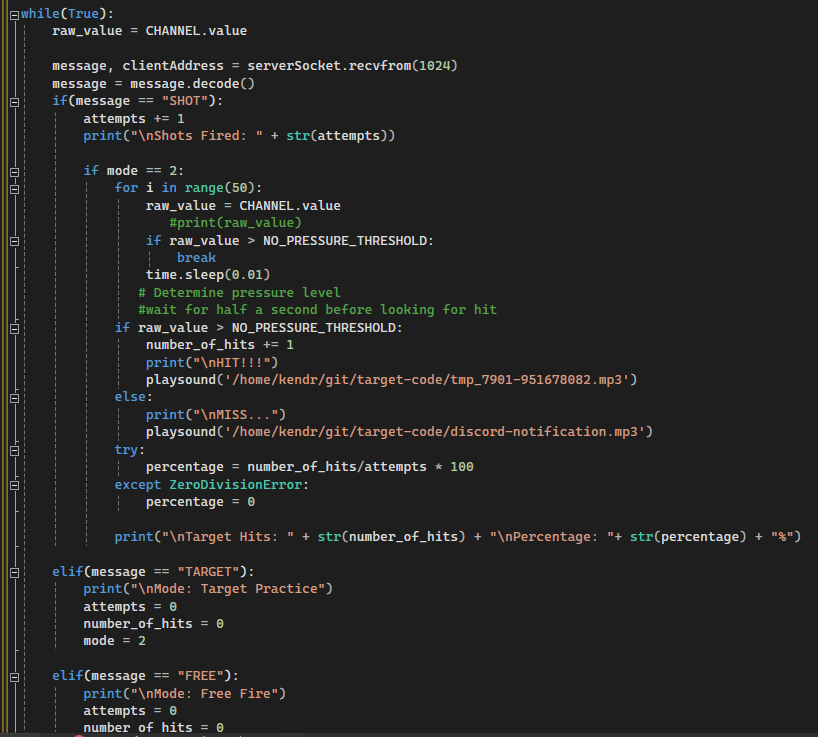
Task: Click the percentage = number_of_hits/attempts line
Action: click(309, 467)
